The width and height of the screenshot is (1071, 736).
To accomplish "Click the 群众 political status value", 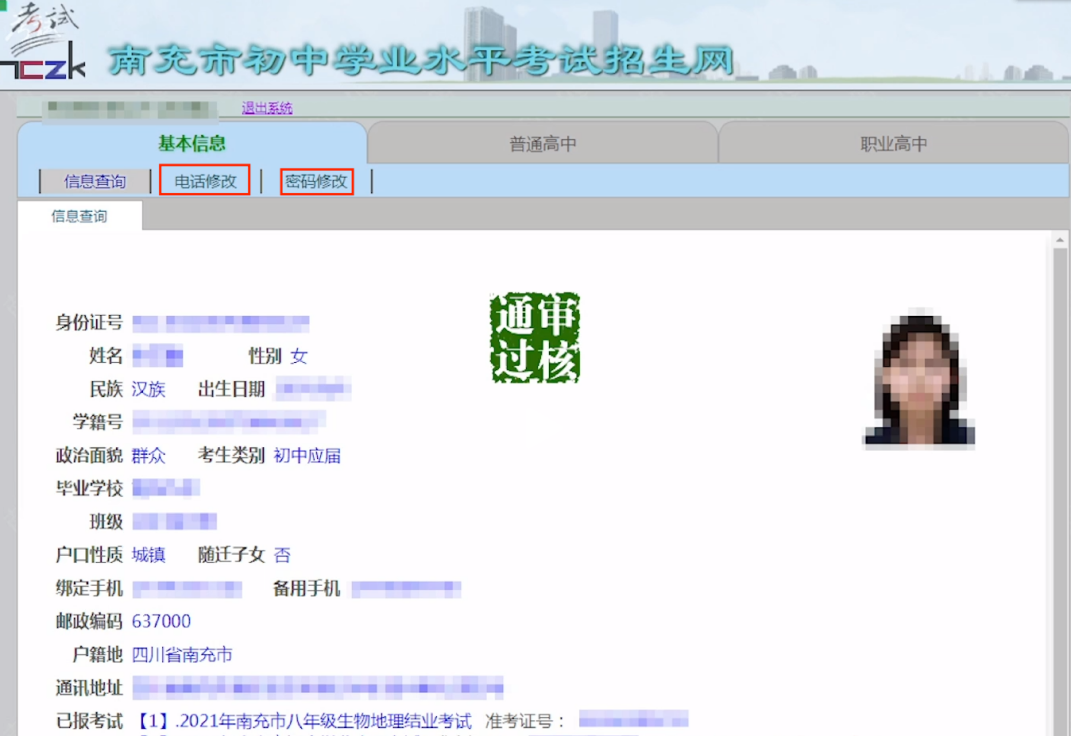I will [x=149, y=455].
